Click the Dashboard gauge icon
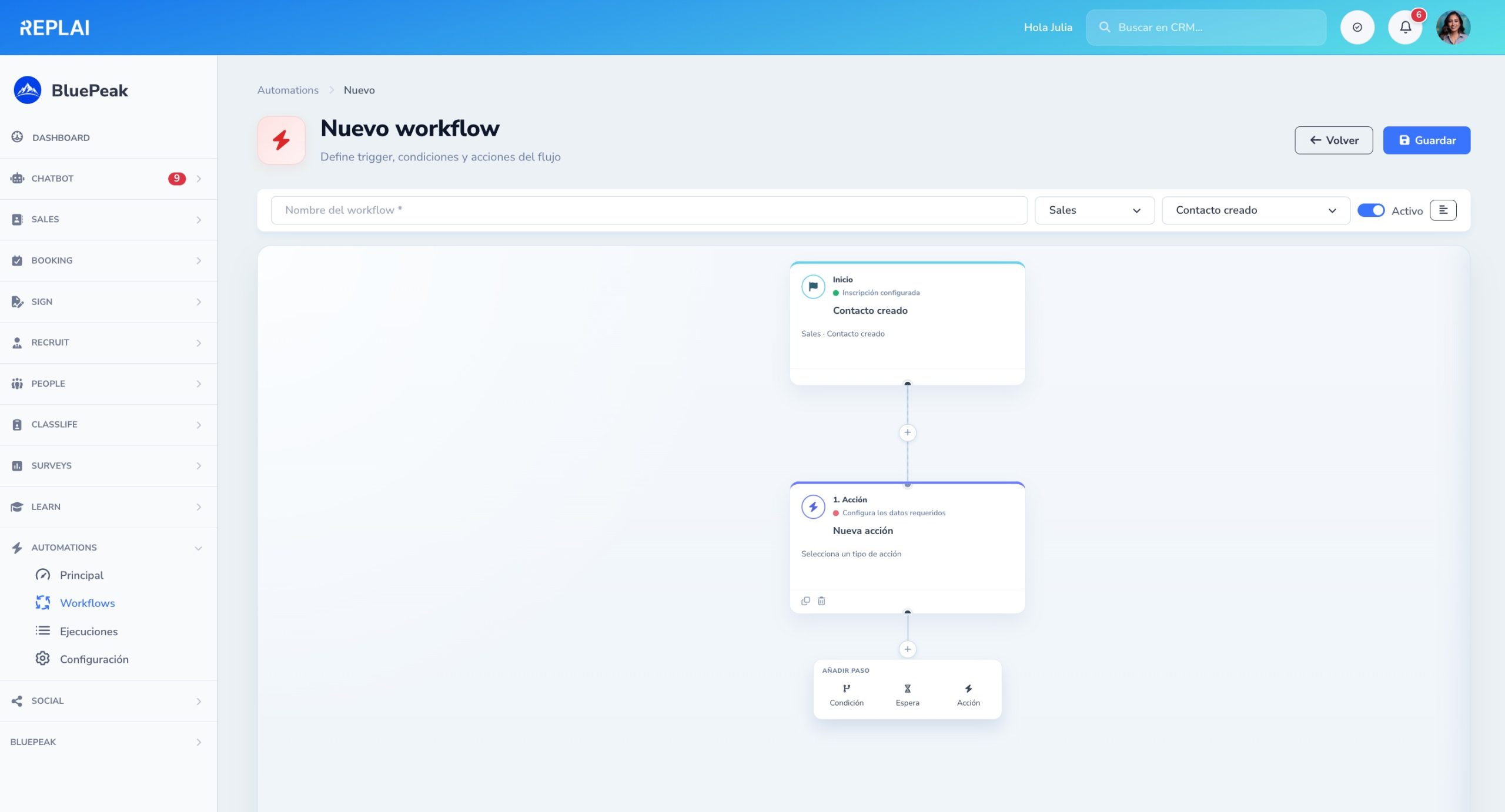The image size is (1505, 812). coord(17,137)
